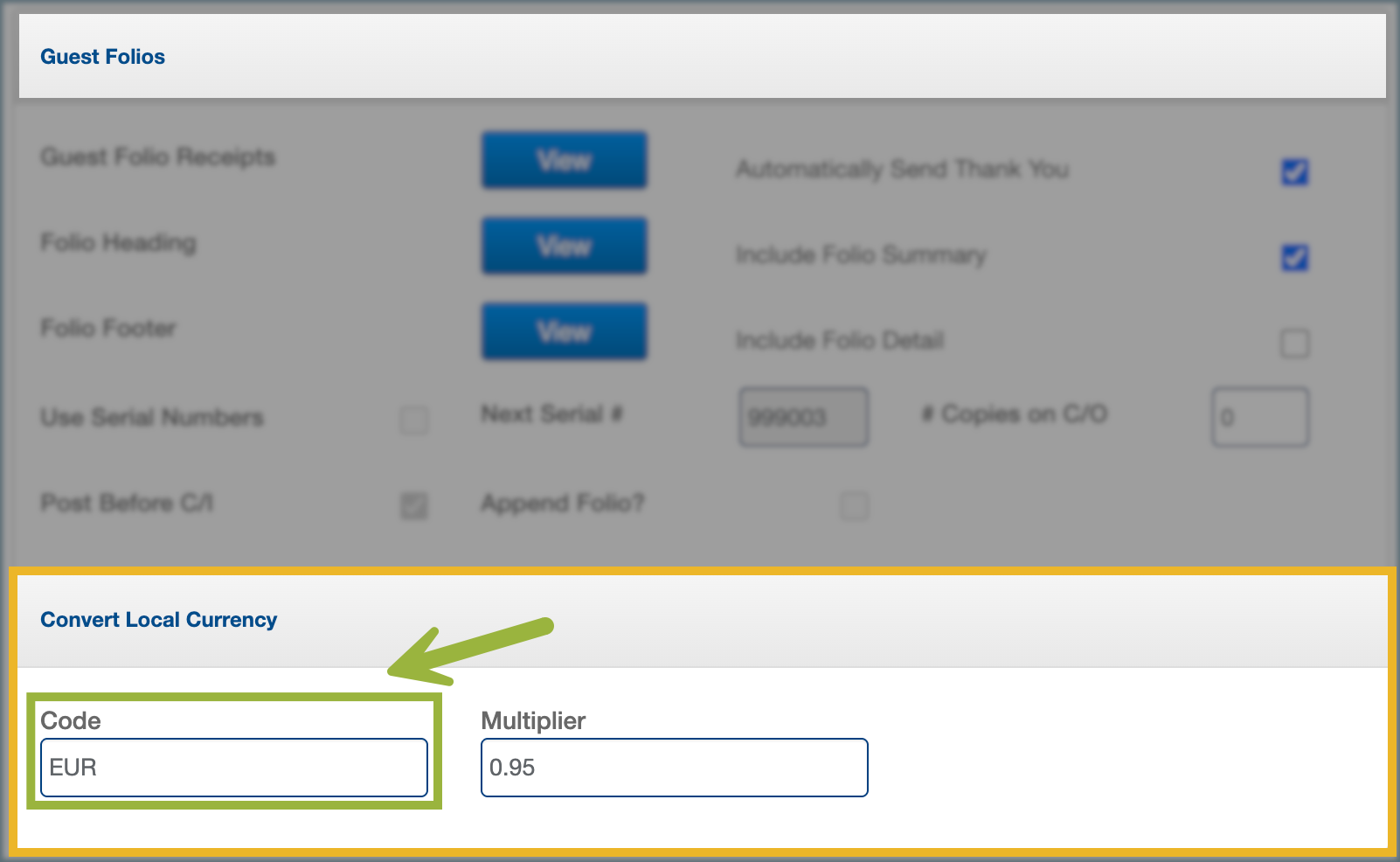
Task: Click the Guest Folio Receipts label
Action: pos(157,157)
